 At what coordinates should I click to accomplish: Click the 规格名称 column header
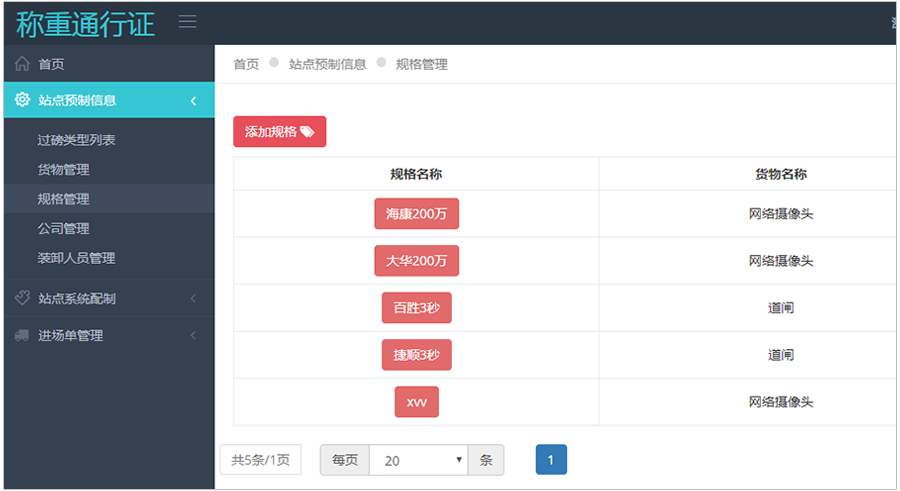pos(416,174)
